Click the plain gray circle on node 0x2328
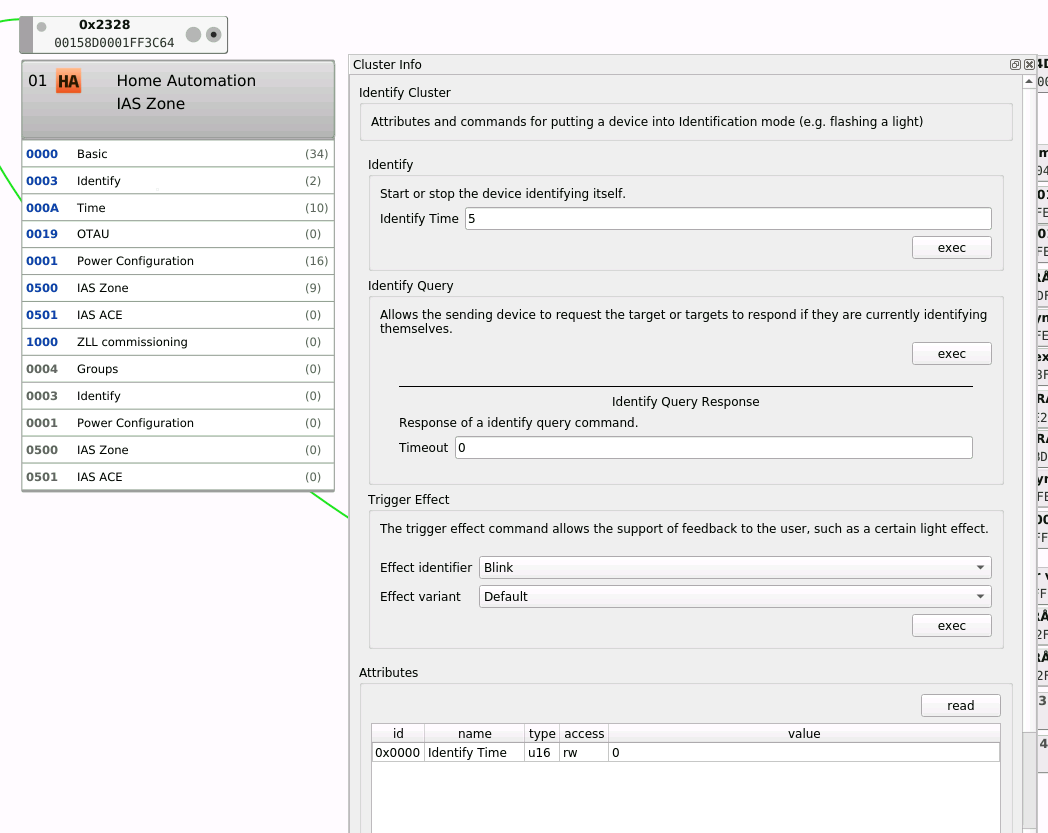1048x833 pixels. 193,34
